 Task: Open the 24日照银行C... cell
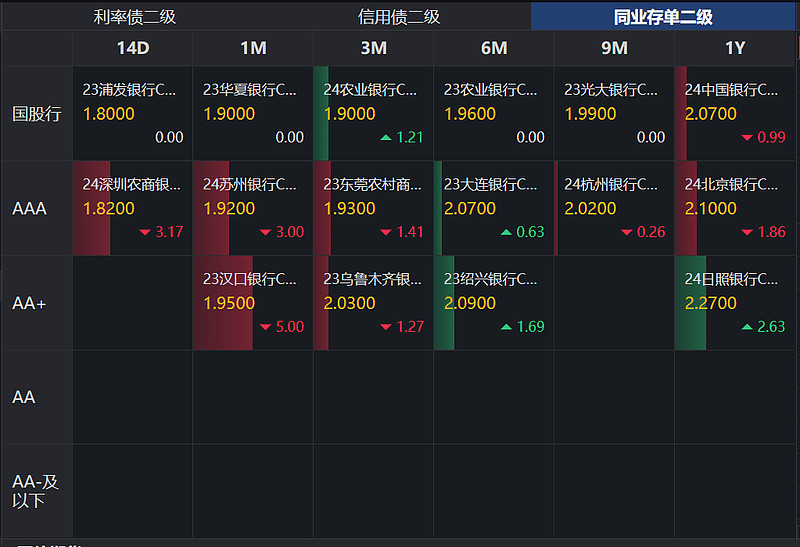point(735,303)
